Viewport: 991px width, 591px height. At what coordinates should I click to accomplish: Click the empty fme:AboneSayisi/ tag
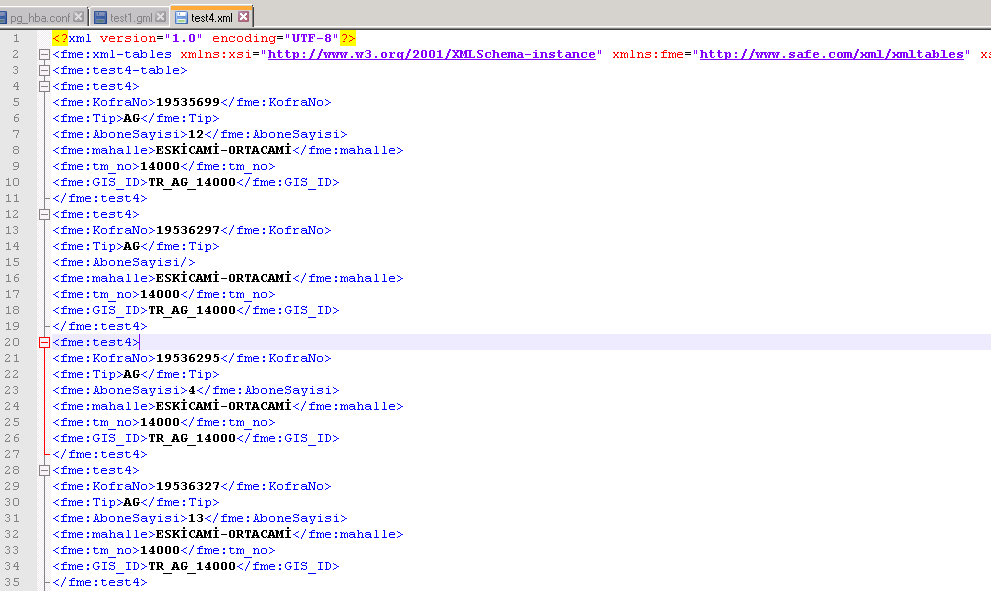point(124,262)
